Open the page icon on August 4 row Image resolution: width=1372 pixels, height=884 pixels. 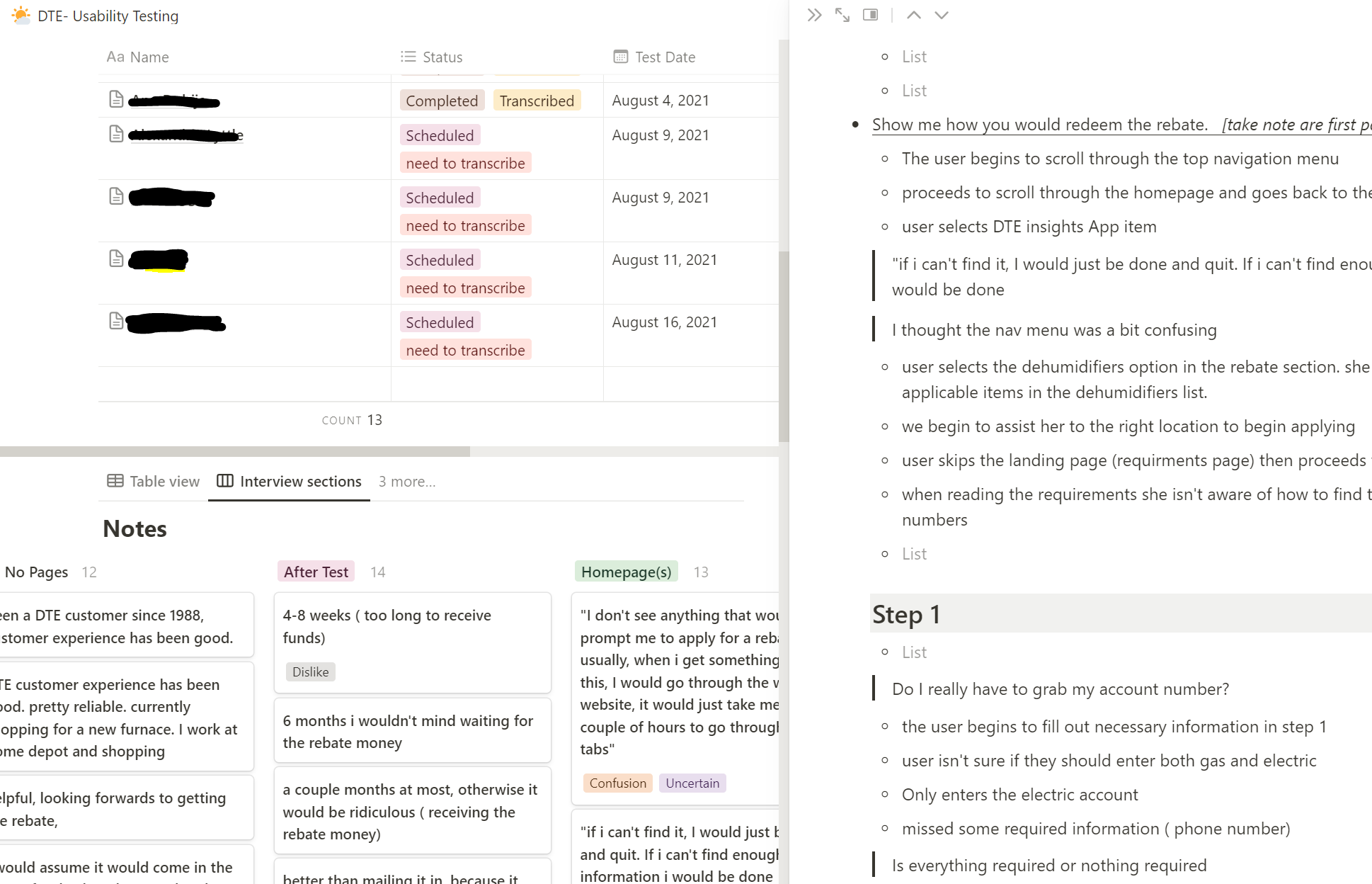coord(116,99)
